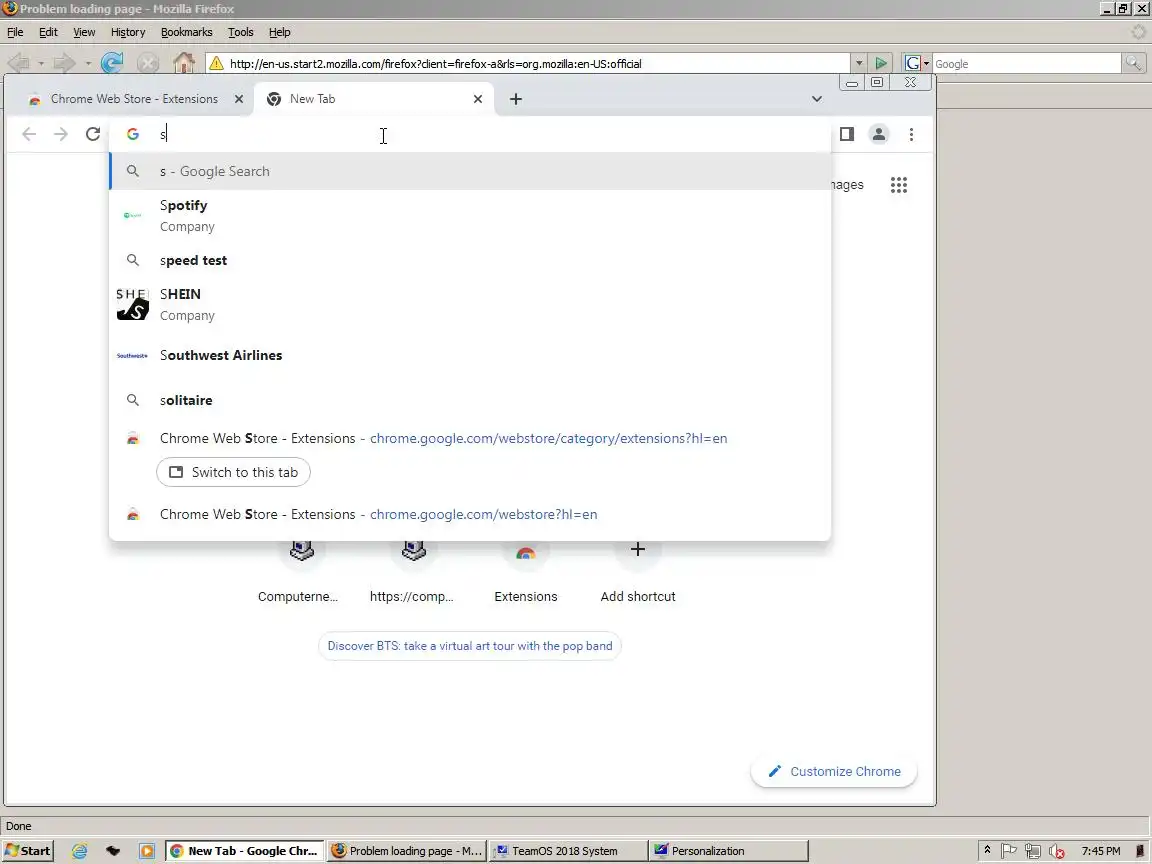Open a new Chrome tab with plus
The image size is (1152, 864).
pos(516,99)
